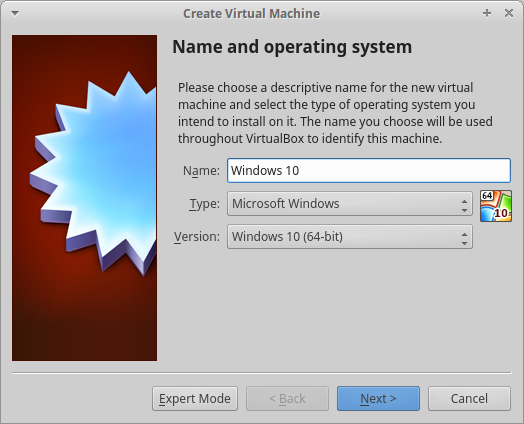This screenshot has width=524, height=424.
Task: Cancel the virtual machine creation
Action: click(x=469, y=399)
